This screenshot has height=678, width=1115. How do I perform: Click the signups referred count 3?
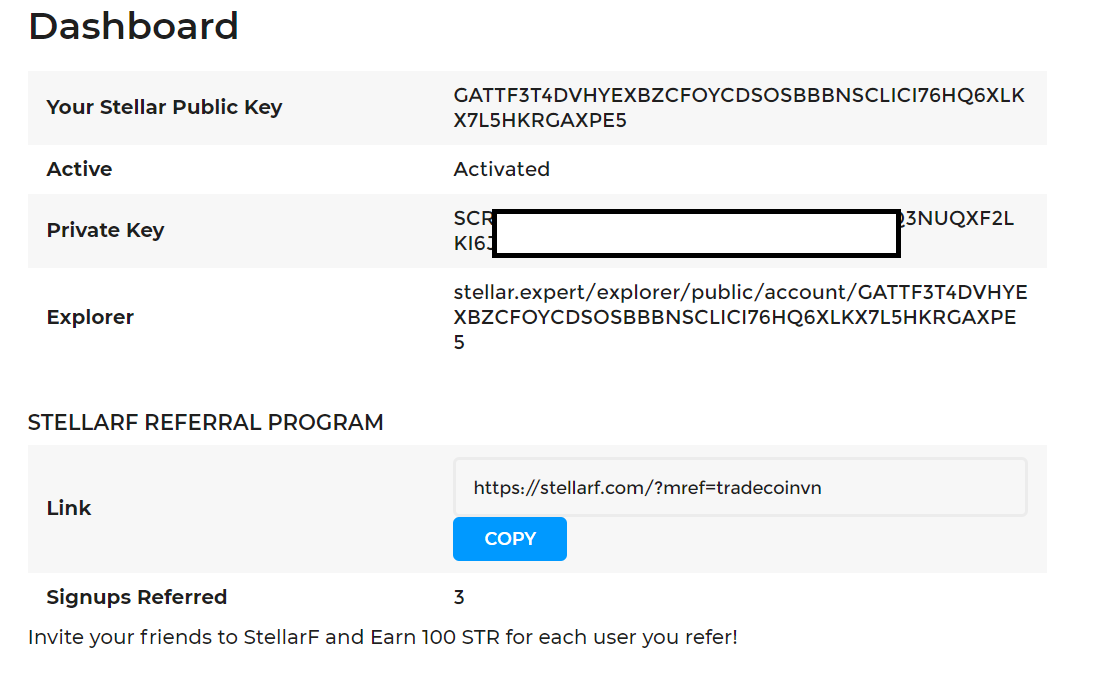click(x=459, y=597)
